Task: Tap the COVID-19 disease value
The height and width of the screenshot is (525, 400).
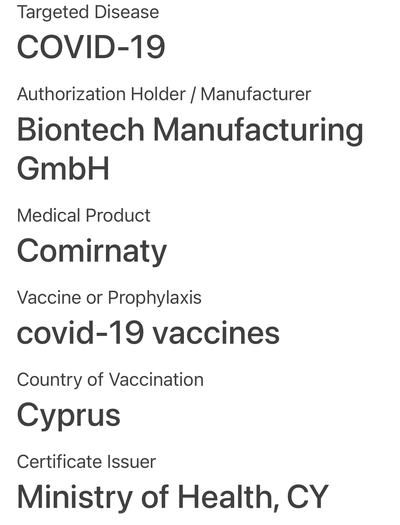Action: click(91, 47)
